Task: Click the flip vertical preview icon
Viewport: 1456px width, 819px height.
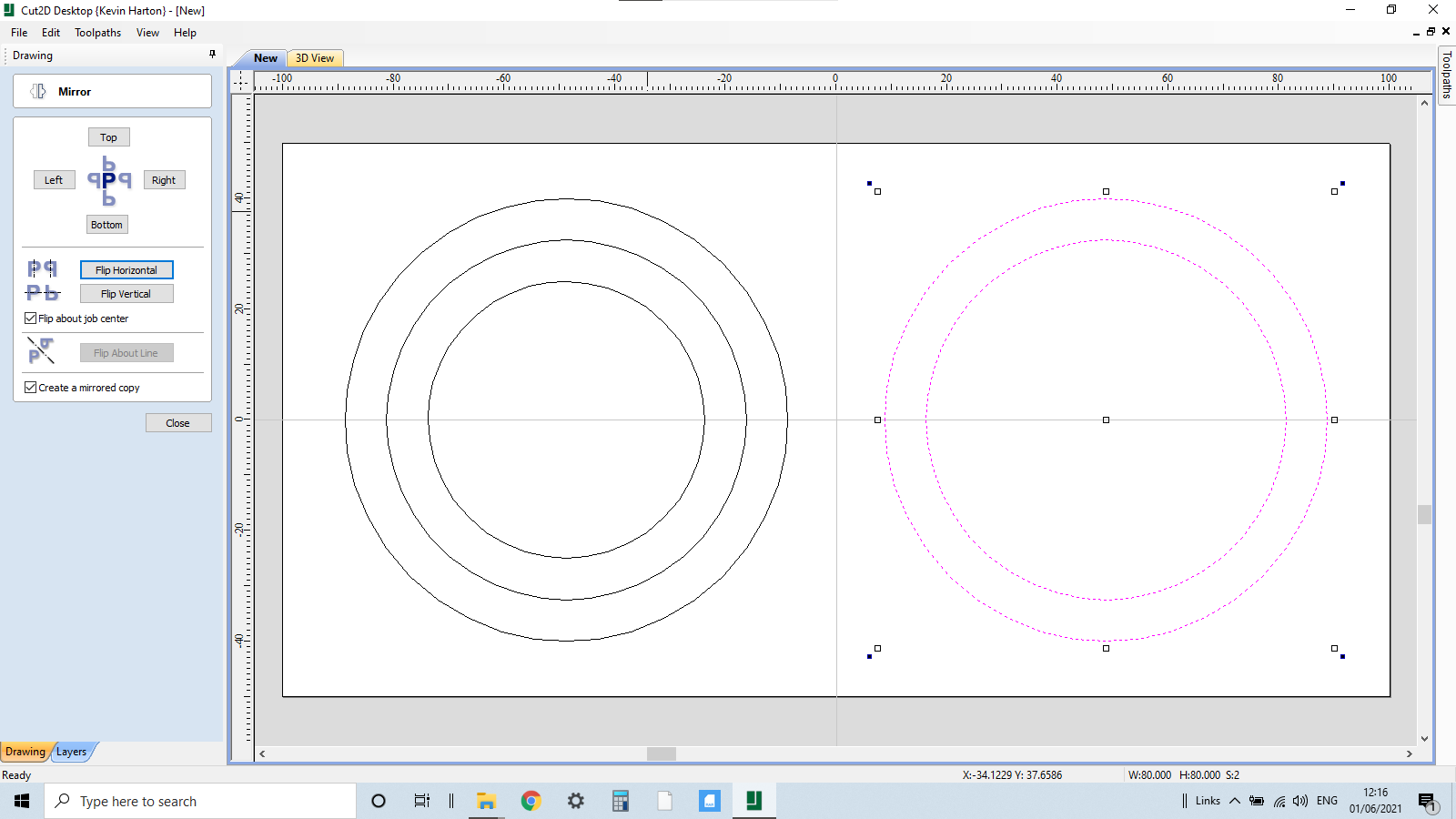Action: 42,292
